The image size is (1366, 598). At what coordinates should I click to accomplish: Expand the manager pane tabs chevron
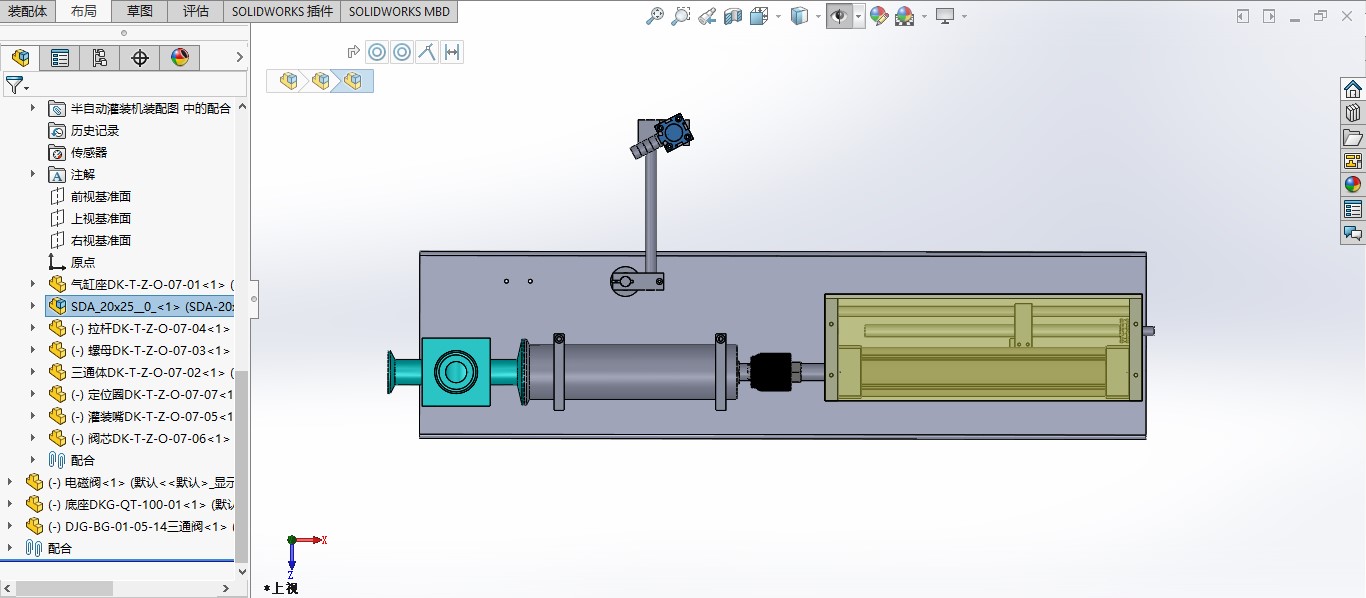coord(239,58)
